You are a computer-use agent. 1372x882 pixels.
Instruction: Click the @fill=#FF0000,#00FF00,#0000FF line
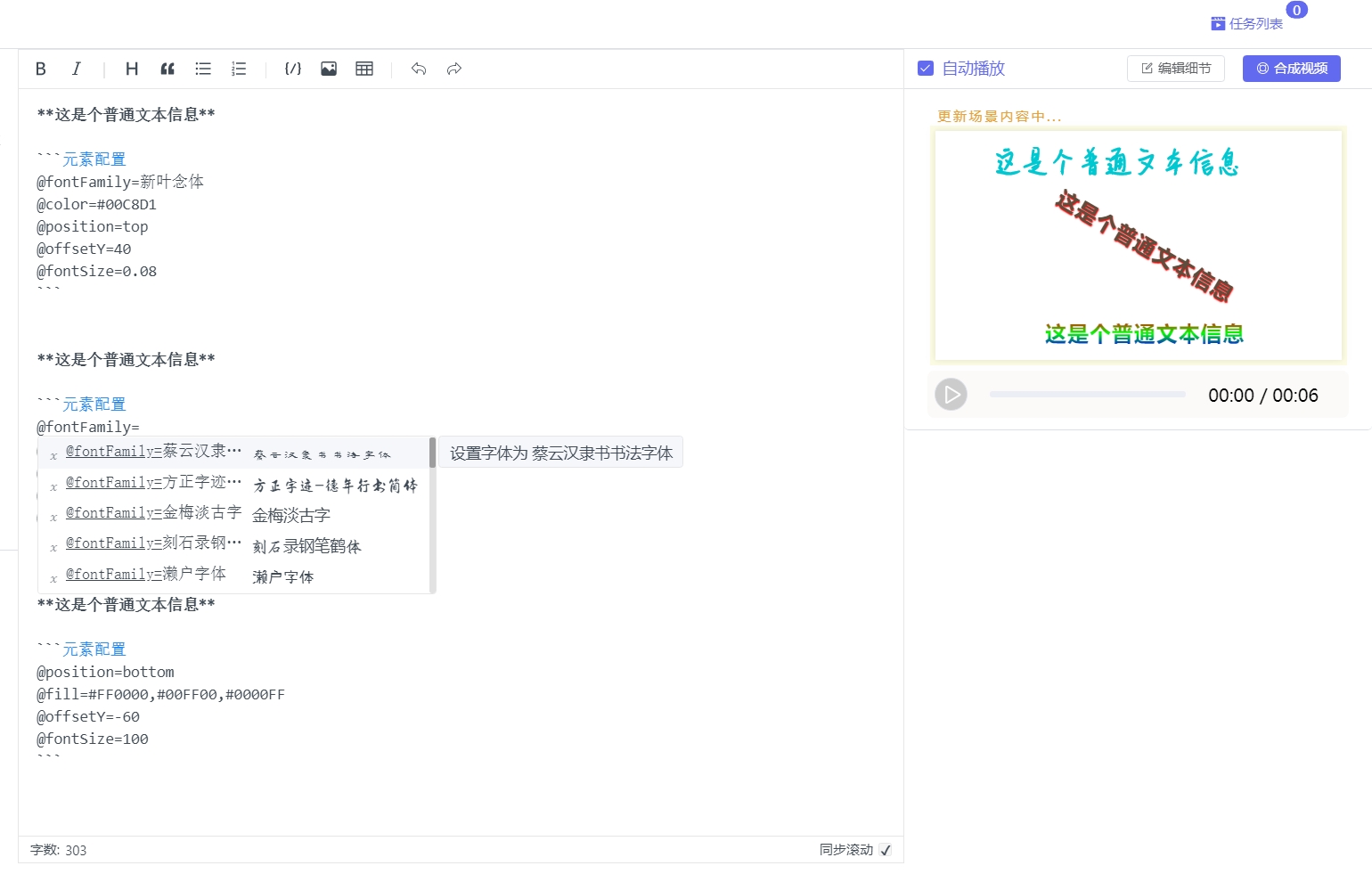[160, 694]
